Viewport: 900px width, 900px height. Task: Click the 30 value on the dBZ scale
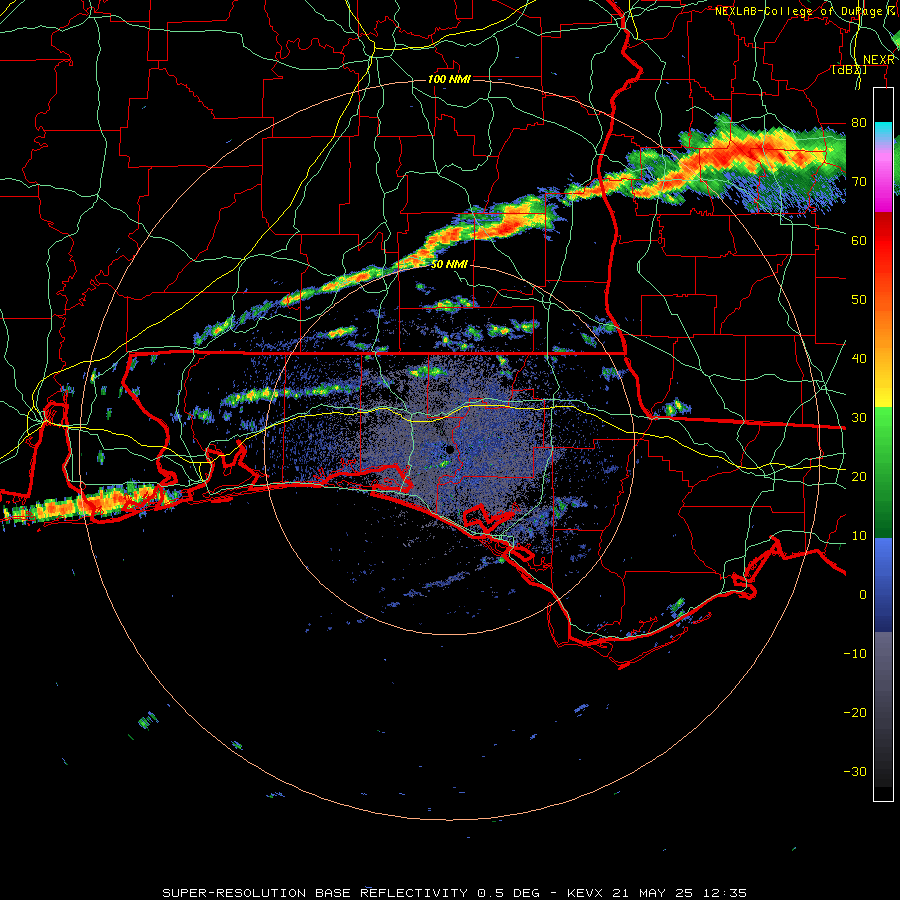tap(859, 418)
